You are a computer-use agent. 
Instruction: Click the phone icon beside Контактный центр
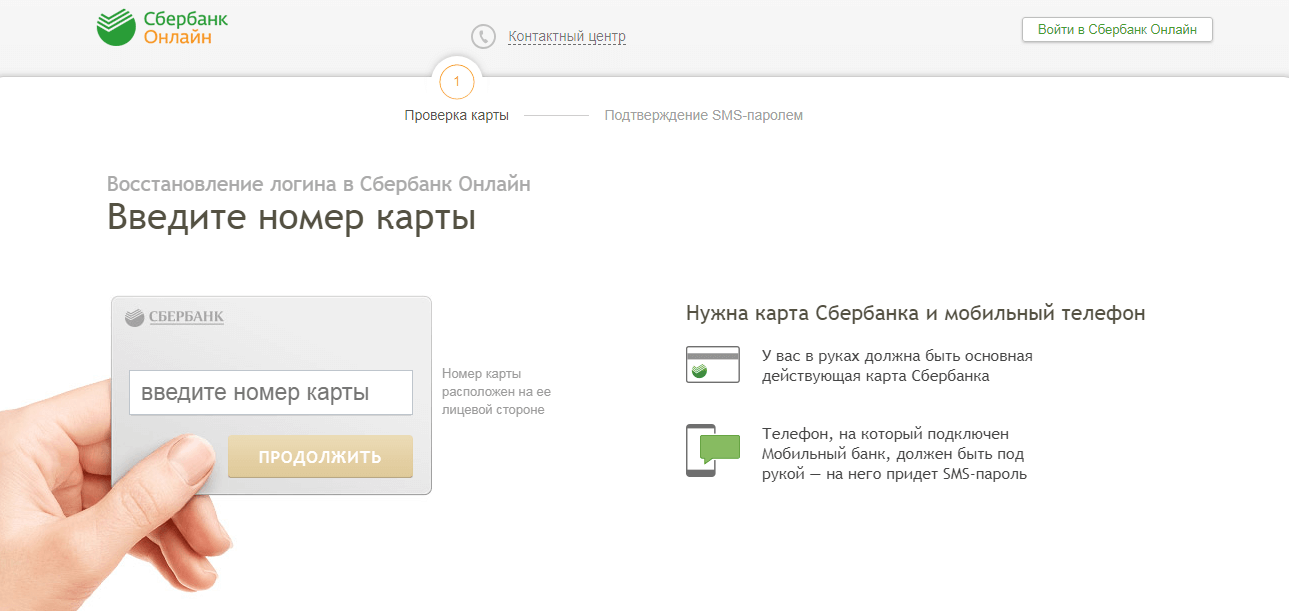pyautogui.click(x=484, y=37)
